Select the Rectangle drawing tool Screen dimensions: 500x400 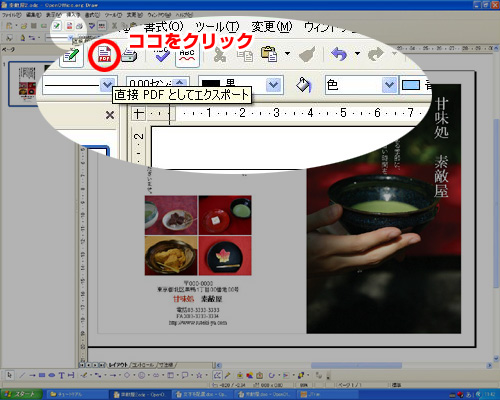[42, 375]
